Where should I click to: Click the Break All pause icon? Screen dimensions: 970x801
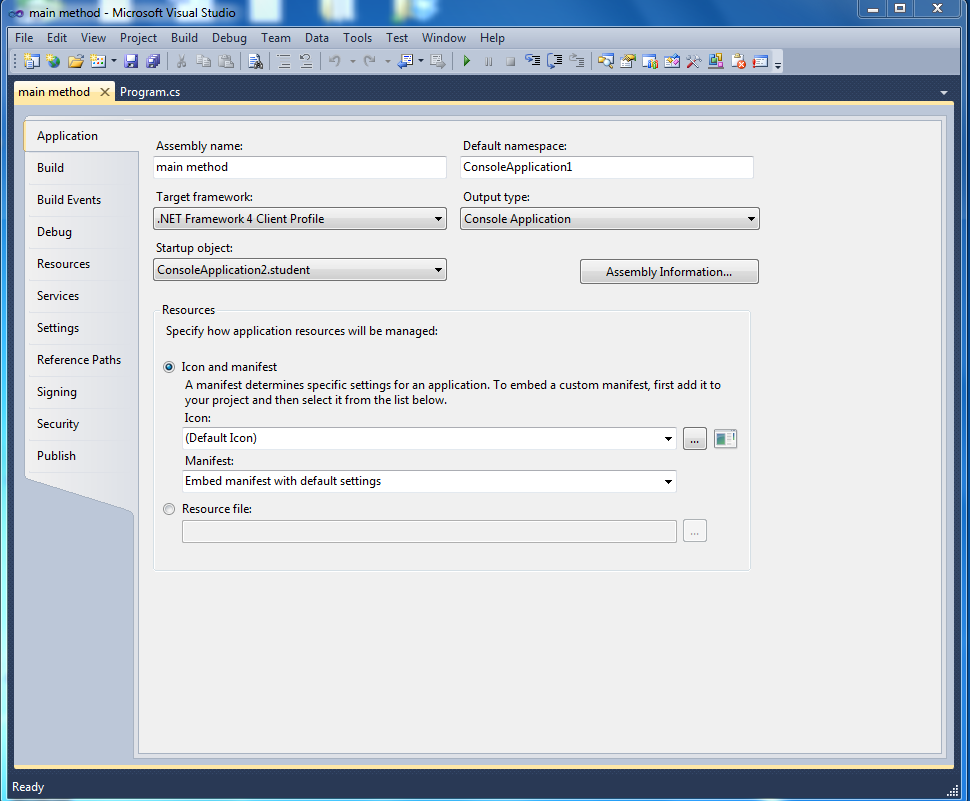click(x=489, y=61)
